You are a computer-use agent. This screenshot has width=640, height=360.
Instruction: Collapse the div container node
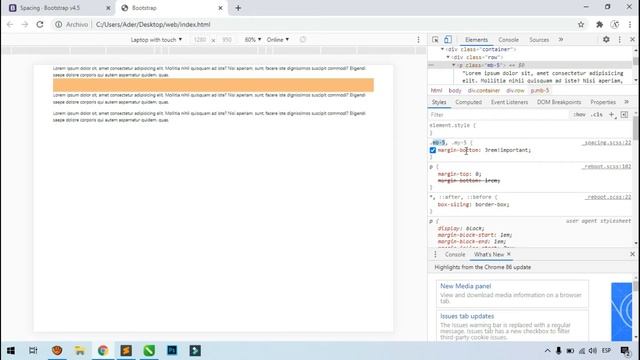point(442,49)
